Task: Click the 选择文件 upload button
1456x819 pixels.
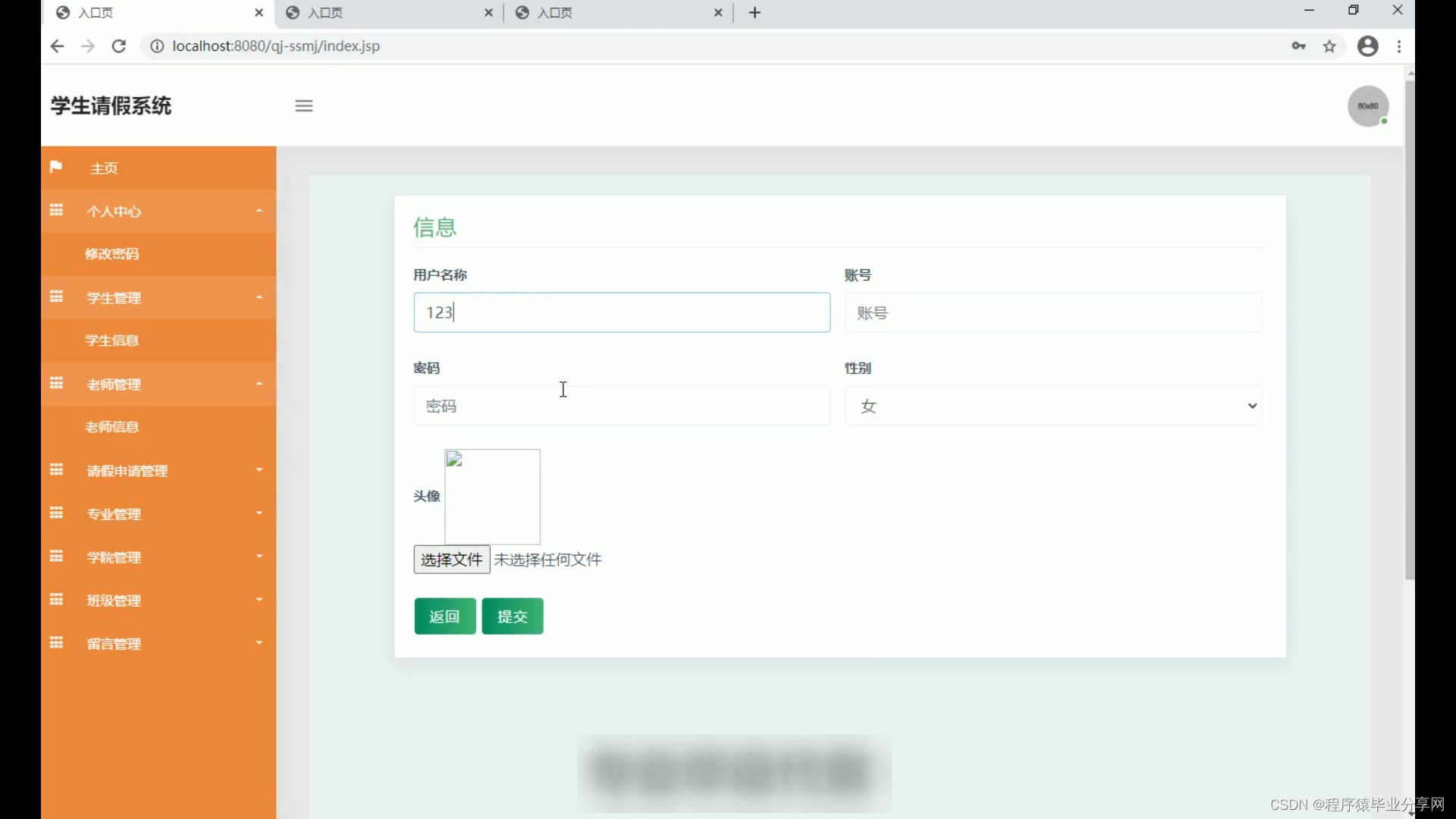Action: (451, 560)
